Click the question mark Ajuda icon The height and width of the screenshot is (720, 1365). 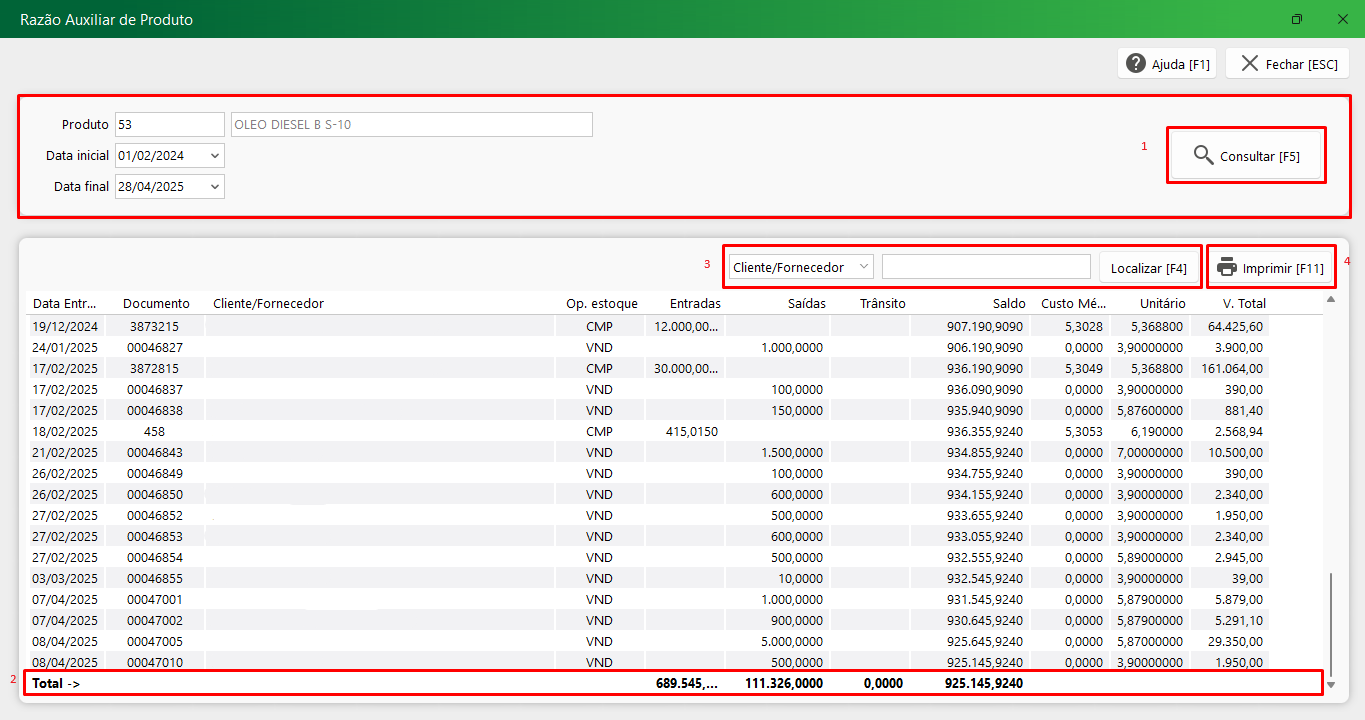(1136, 63)
